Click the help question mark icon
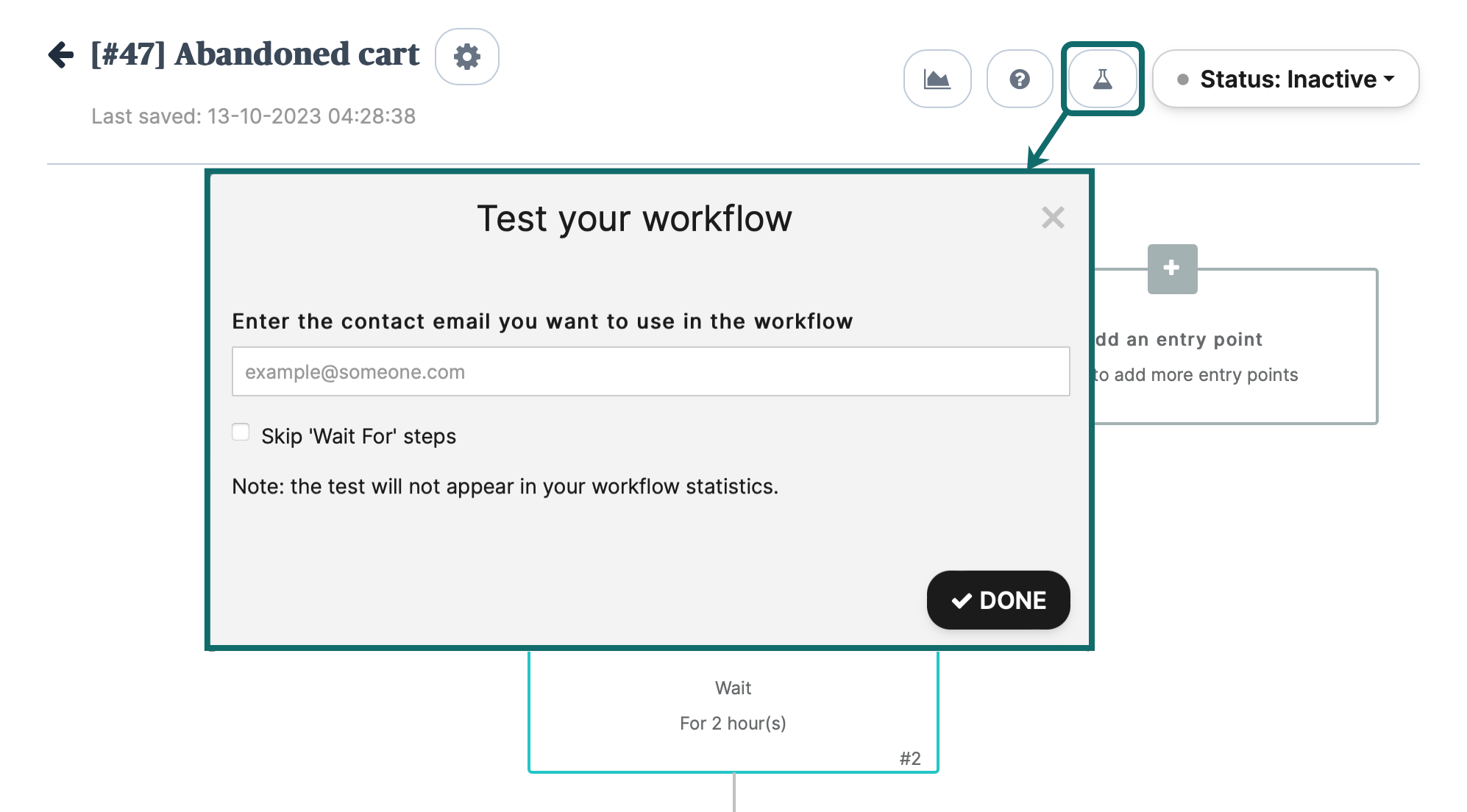The image size is (1467, 812). [1019, 79]
